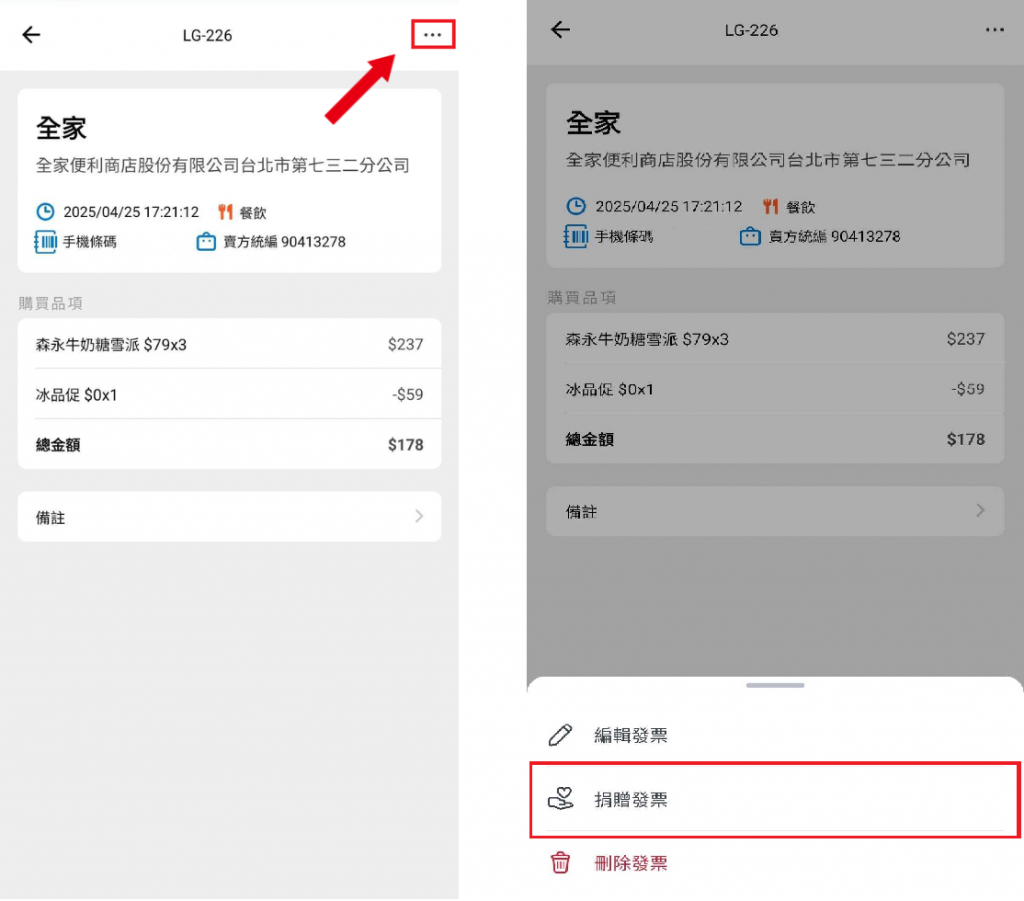Tap the dimmed 總金額 label
This screenshot has height=901, width=1024.
tap(590, 440)
